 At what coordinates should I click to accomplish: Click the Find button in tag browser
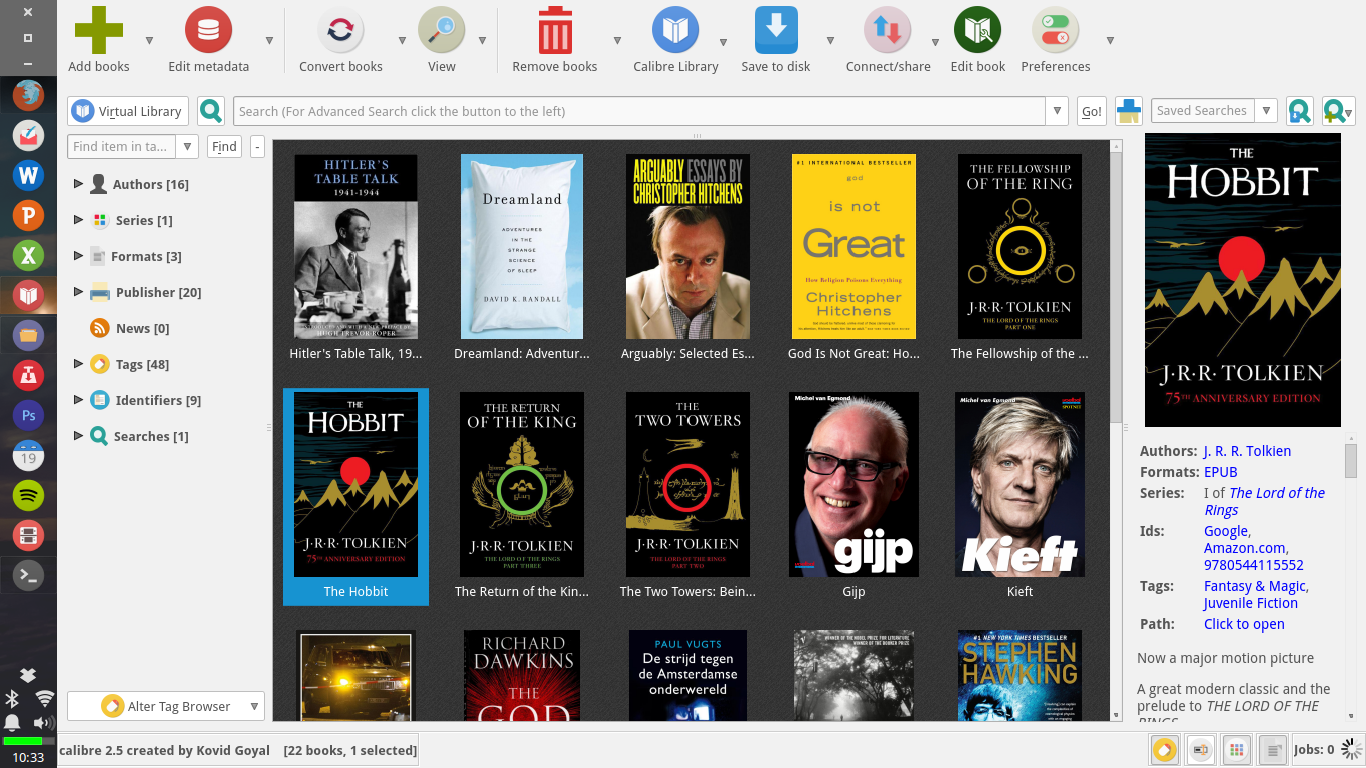(x=225, y=146)
